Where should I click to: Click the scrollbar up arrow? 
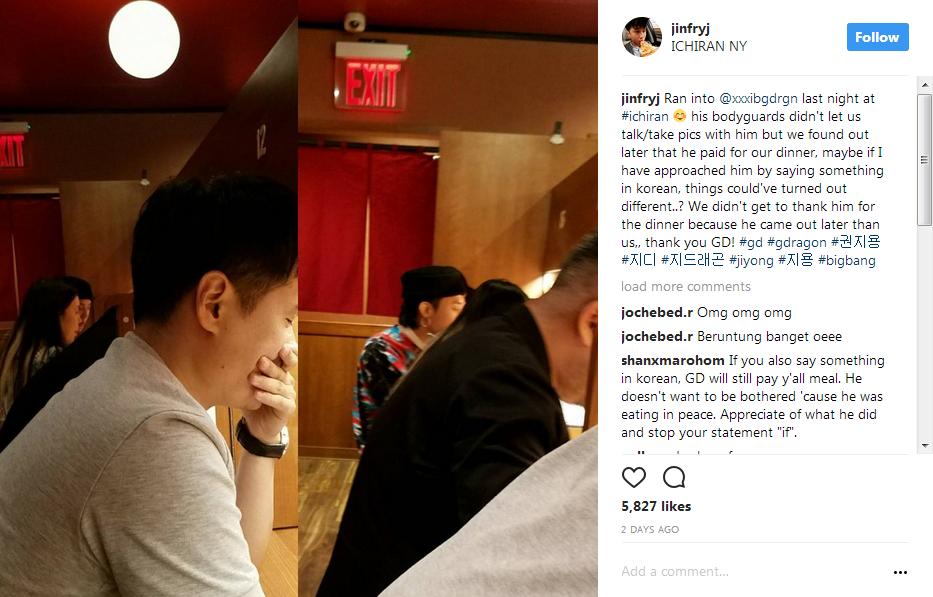click(925, 85)
